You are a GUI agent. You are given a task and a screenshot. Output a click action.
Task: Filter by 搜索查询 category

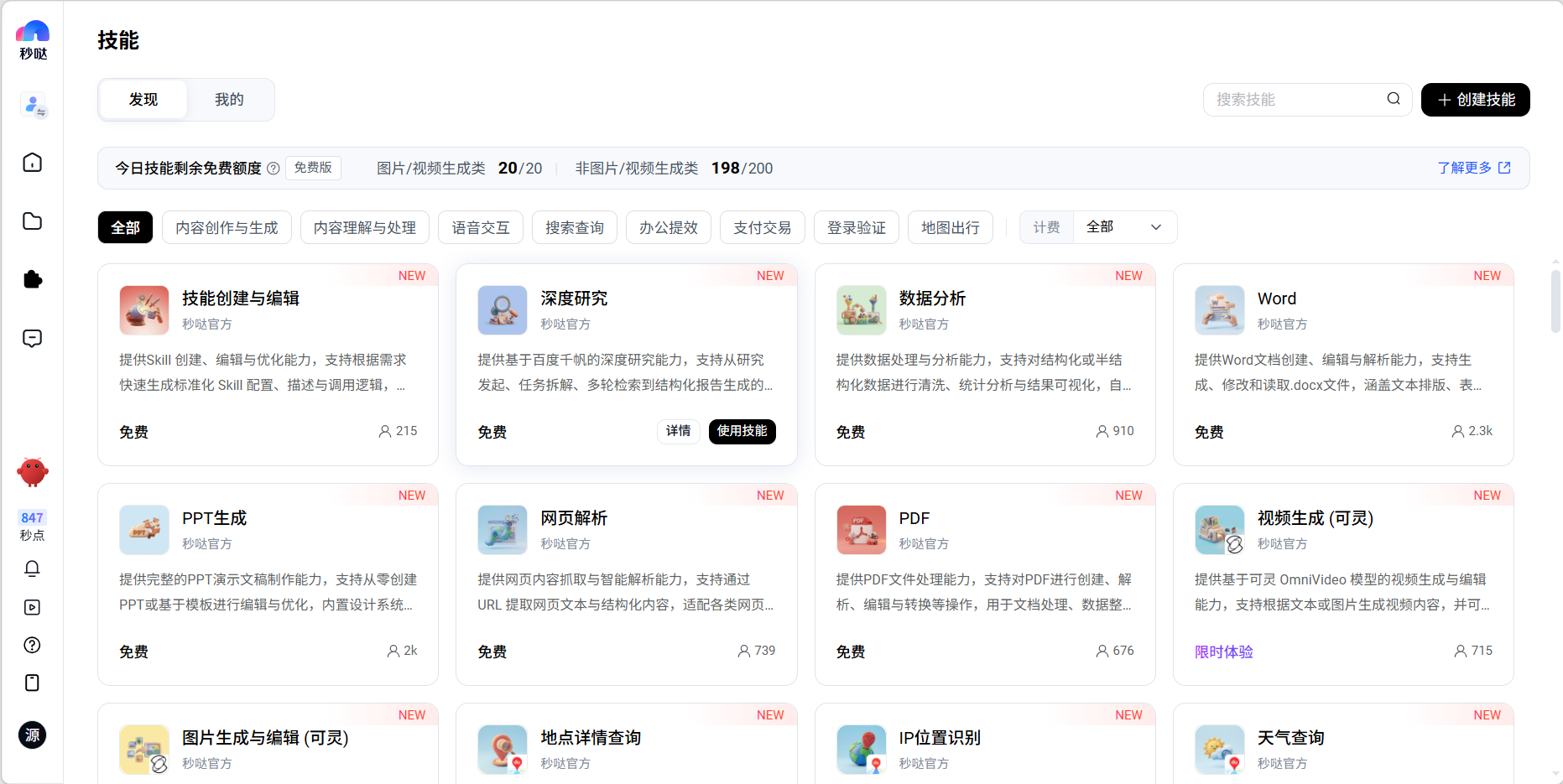575,227
